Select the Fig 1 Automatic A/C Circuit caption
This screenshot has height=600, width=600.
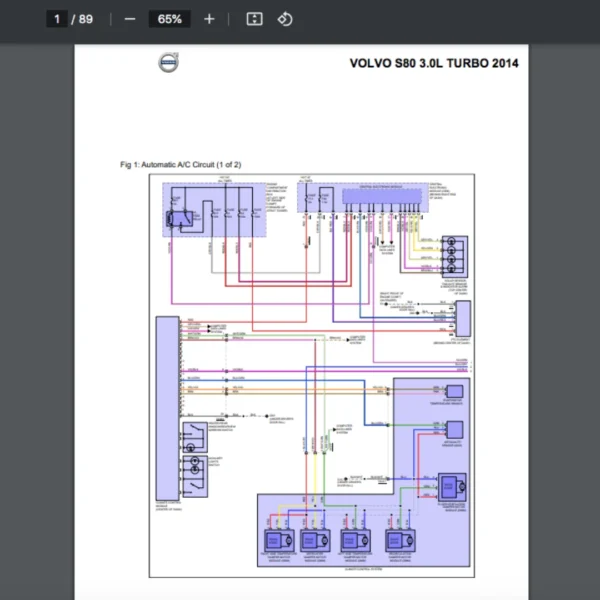(x=179, y=164)
